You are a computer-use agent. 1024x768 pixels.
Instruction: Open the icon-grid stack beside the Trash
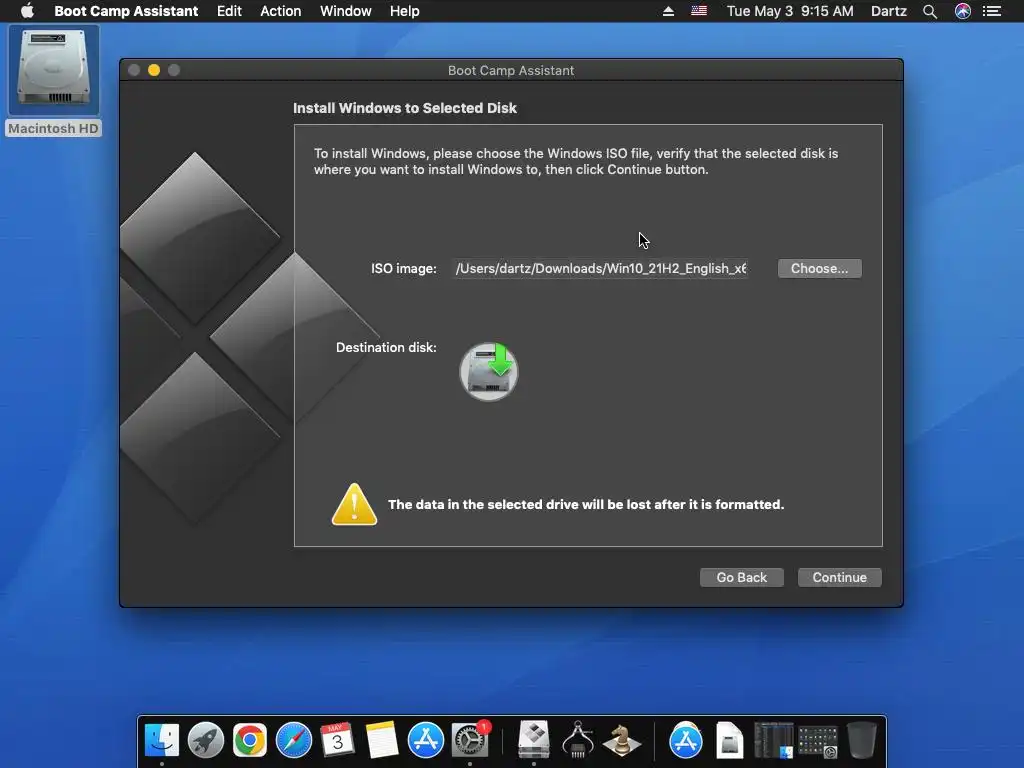pyautogui.click(x=818, y=741)
